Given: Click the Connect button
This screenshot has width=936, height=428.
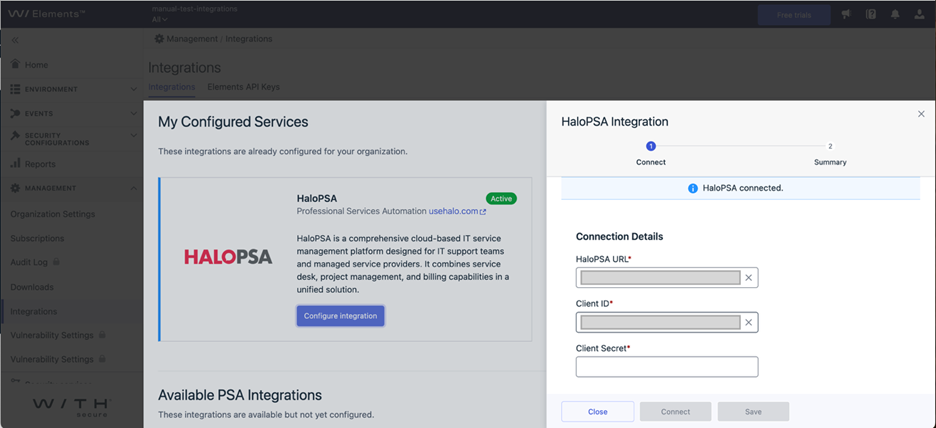Looking at the screenshot, I should pos(676,412).
